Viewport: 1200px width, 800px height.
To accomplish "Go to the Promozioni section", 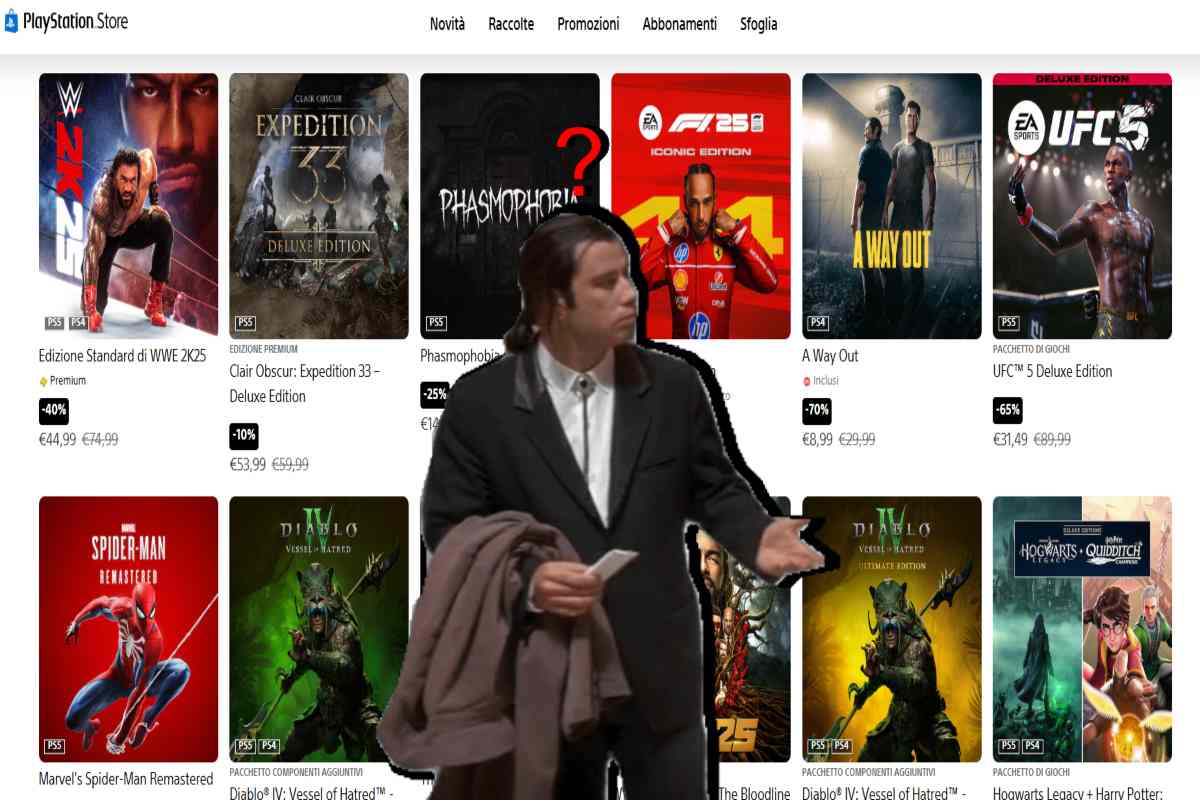I will pos(588,24).
